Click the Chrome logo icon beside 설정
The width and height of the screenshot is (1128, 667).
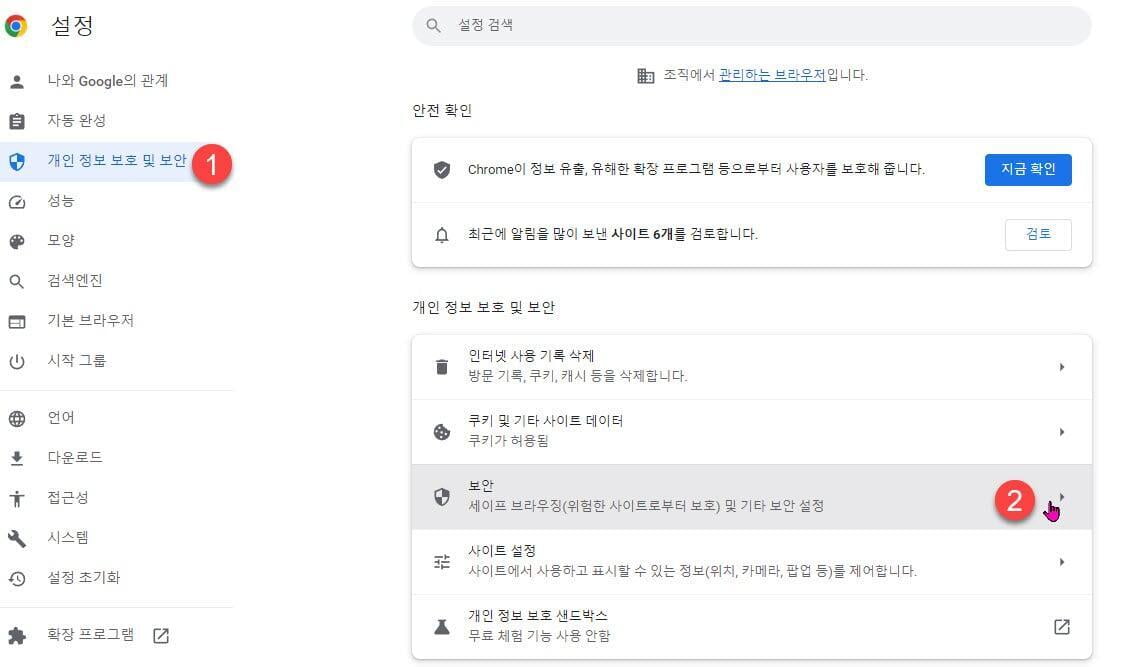pos(16,26)
